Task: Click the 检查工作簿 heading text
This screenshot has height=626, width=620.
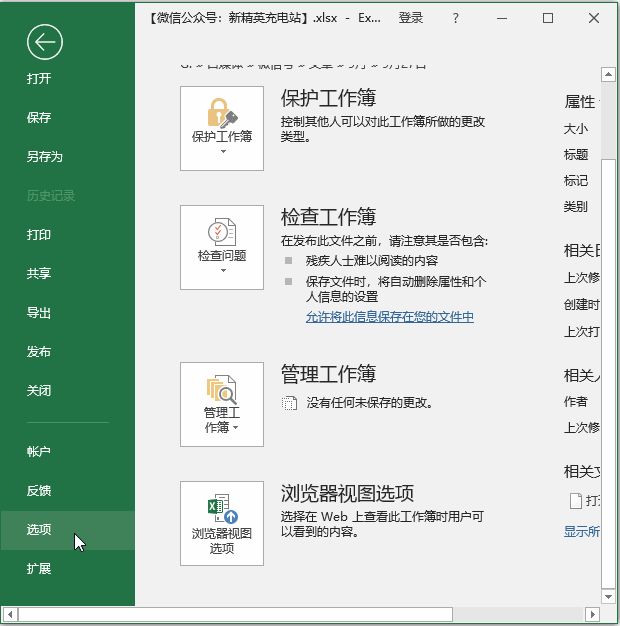Action: pyautogui.click(x=328, y=217)
